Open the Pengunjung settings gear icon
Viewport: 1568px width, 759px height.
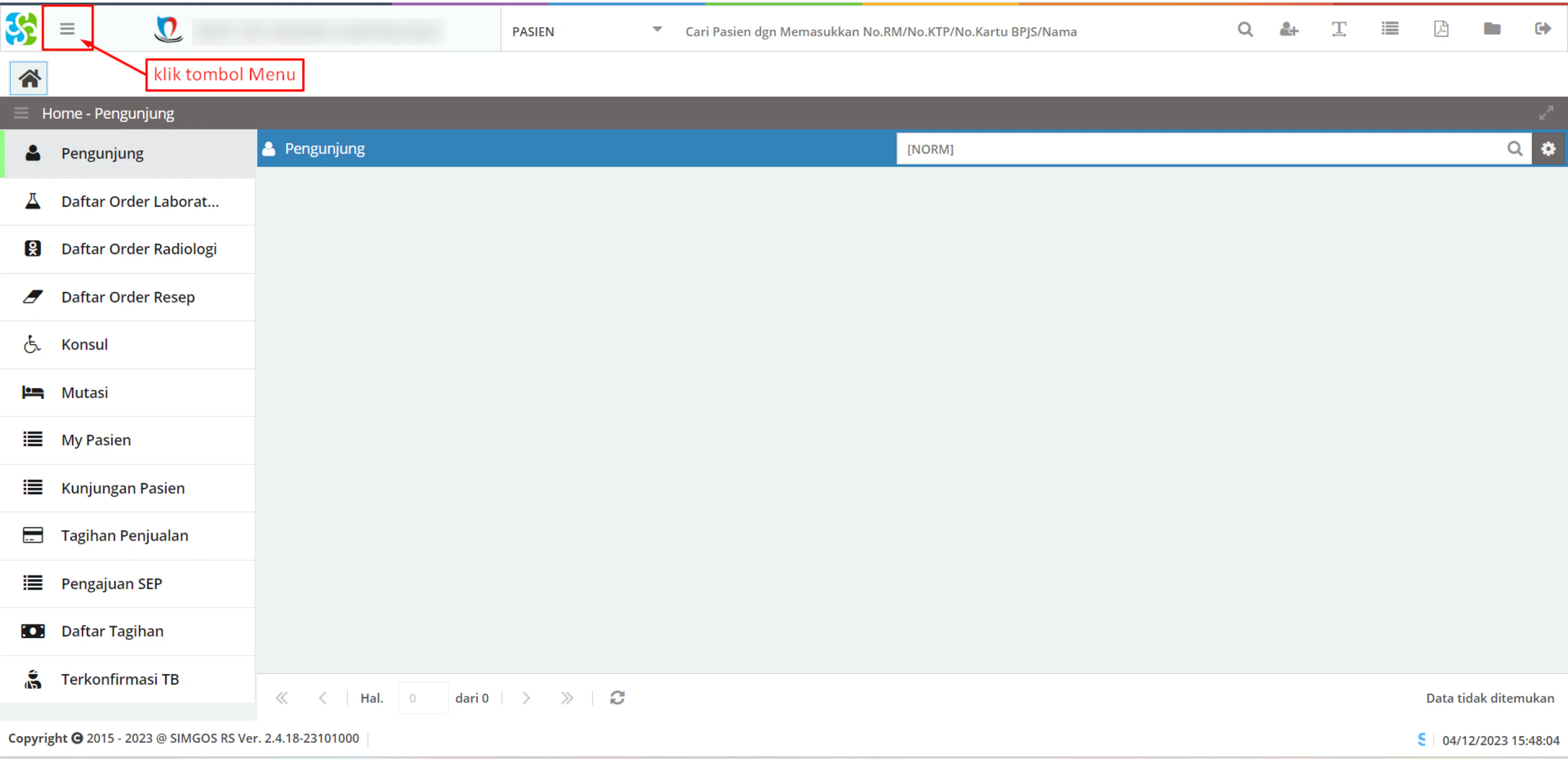click(1548, 149)
